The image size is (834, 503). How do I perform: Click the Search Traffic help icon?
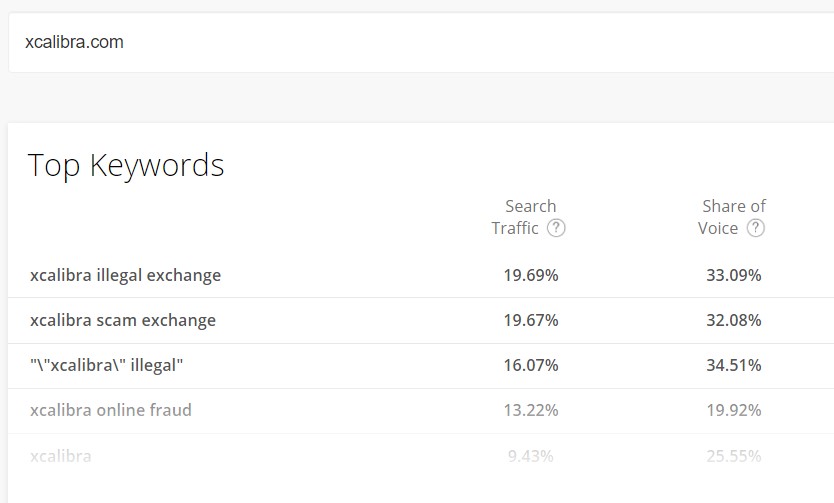[x=556, y=228]
